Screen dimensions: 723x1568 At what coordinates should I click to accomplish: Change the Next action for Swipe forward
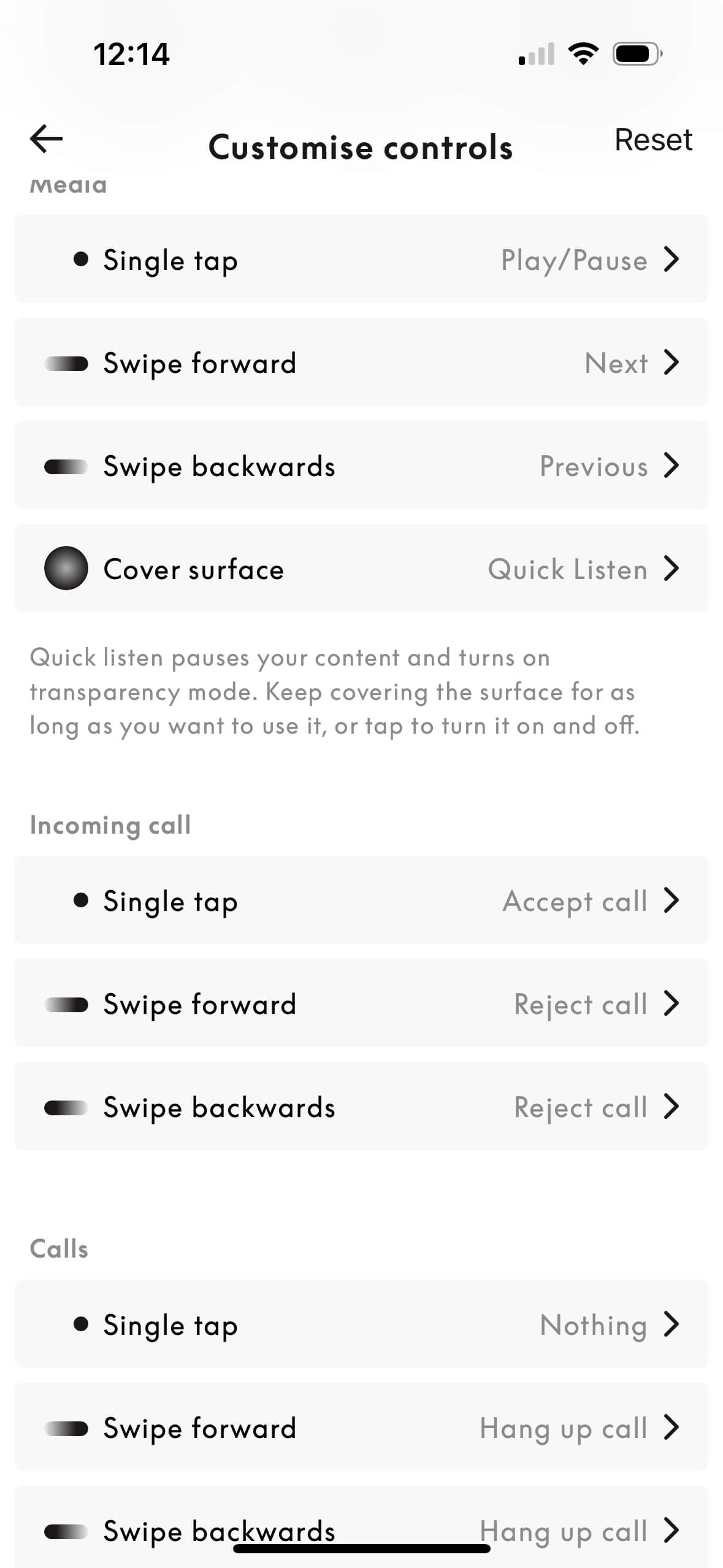tap(616, 363)
